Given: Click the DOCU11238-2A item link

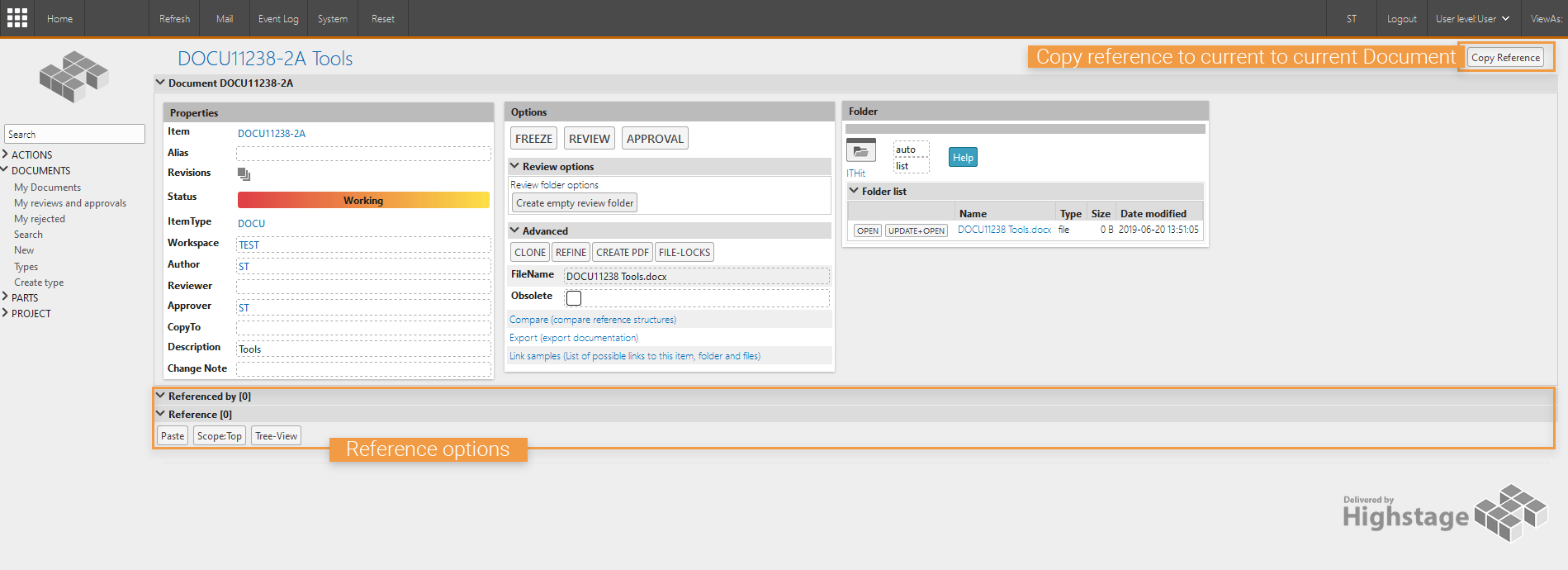Looking at the screenshot, I should coord(272,133).
